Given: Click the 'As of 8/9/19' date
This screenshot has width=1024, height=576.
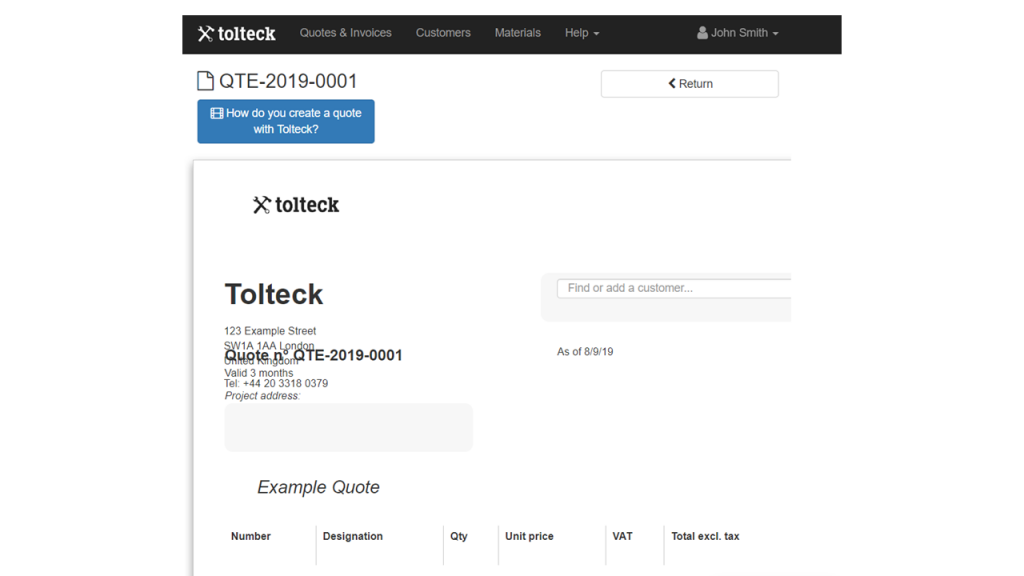Looking at the screenshot, I should click(585, 351).
